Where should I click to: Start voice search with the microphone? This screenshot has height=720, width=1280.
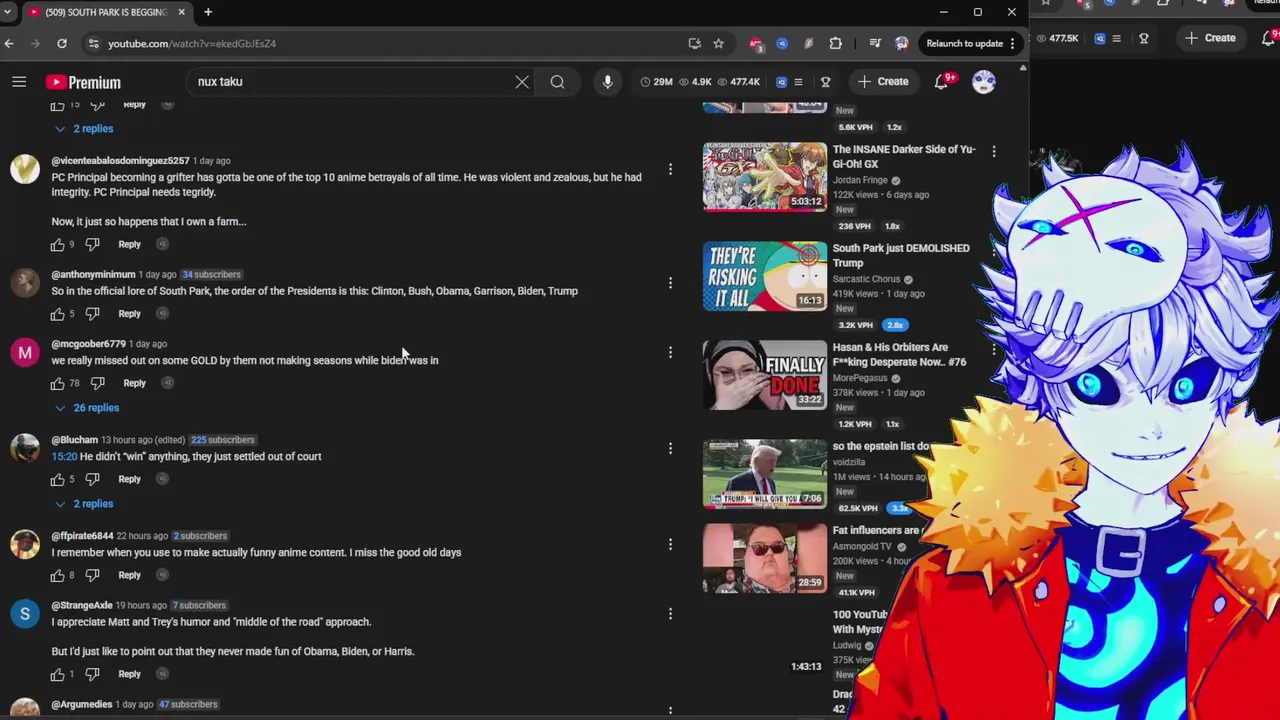click(x=607, y=82)
